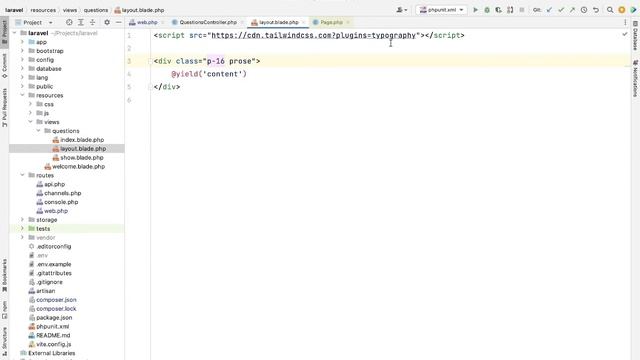Collapse the resources folder
640x360 pixels.
coord(22,95)
